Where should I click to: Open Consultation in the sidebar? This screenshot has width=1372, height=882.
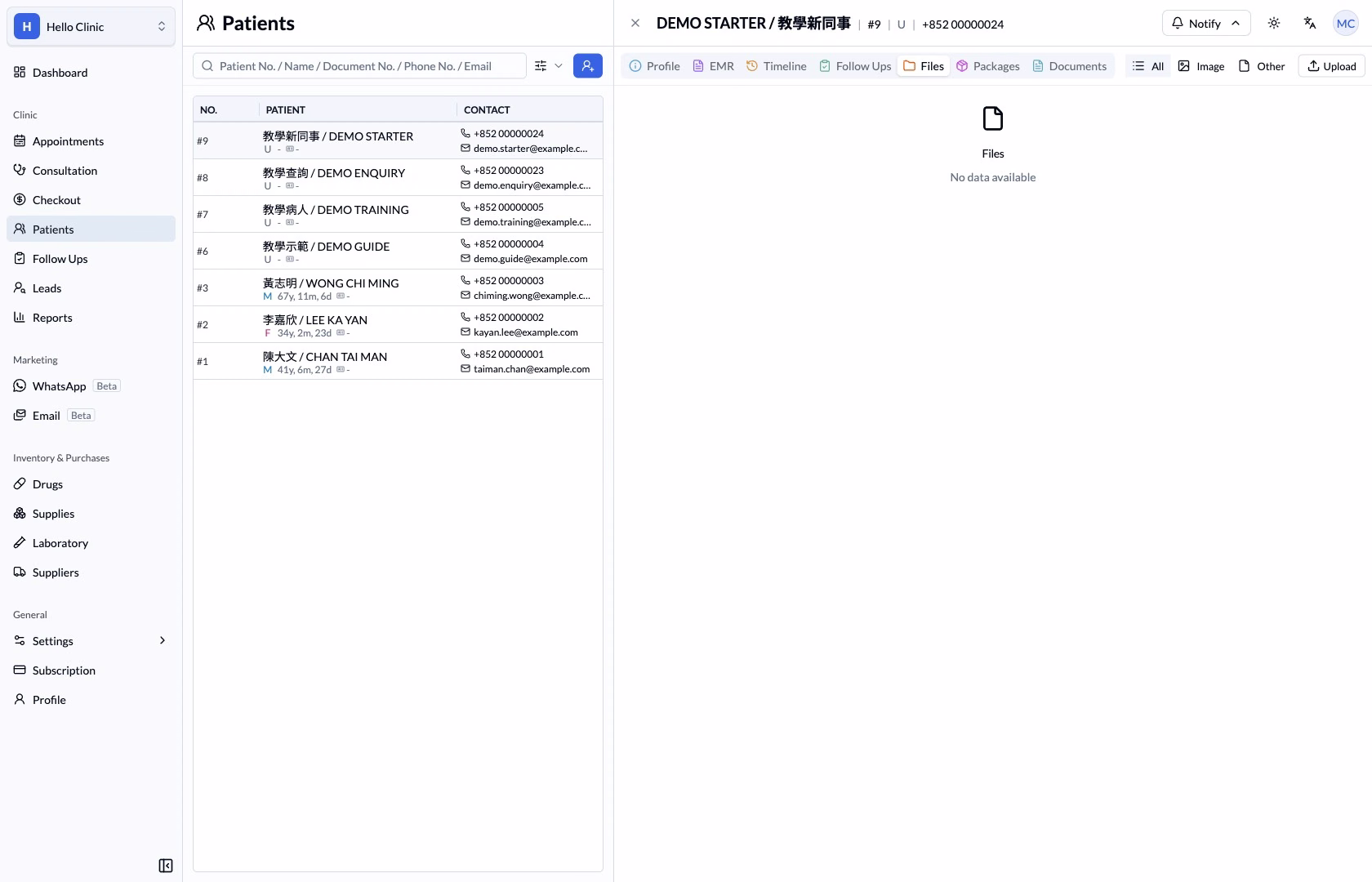(91, 171)
